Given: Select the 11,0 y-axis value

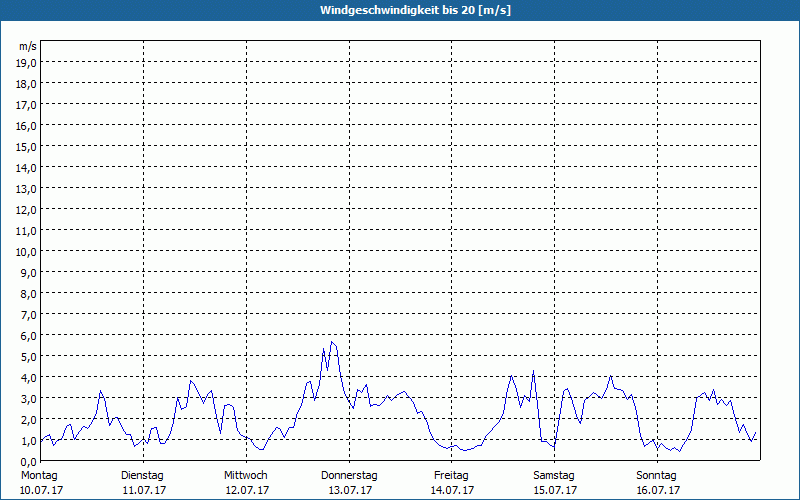Looking at the screenshot, I should [26, 231].
